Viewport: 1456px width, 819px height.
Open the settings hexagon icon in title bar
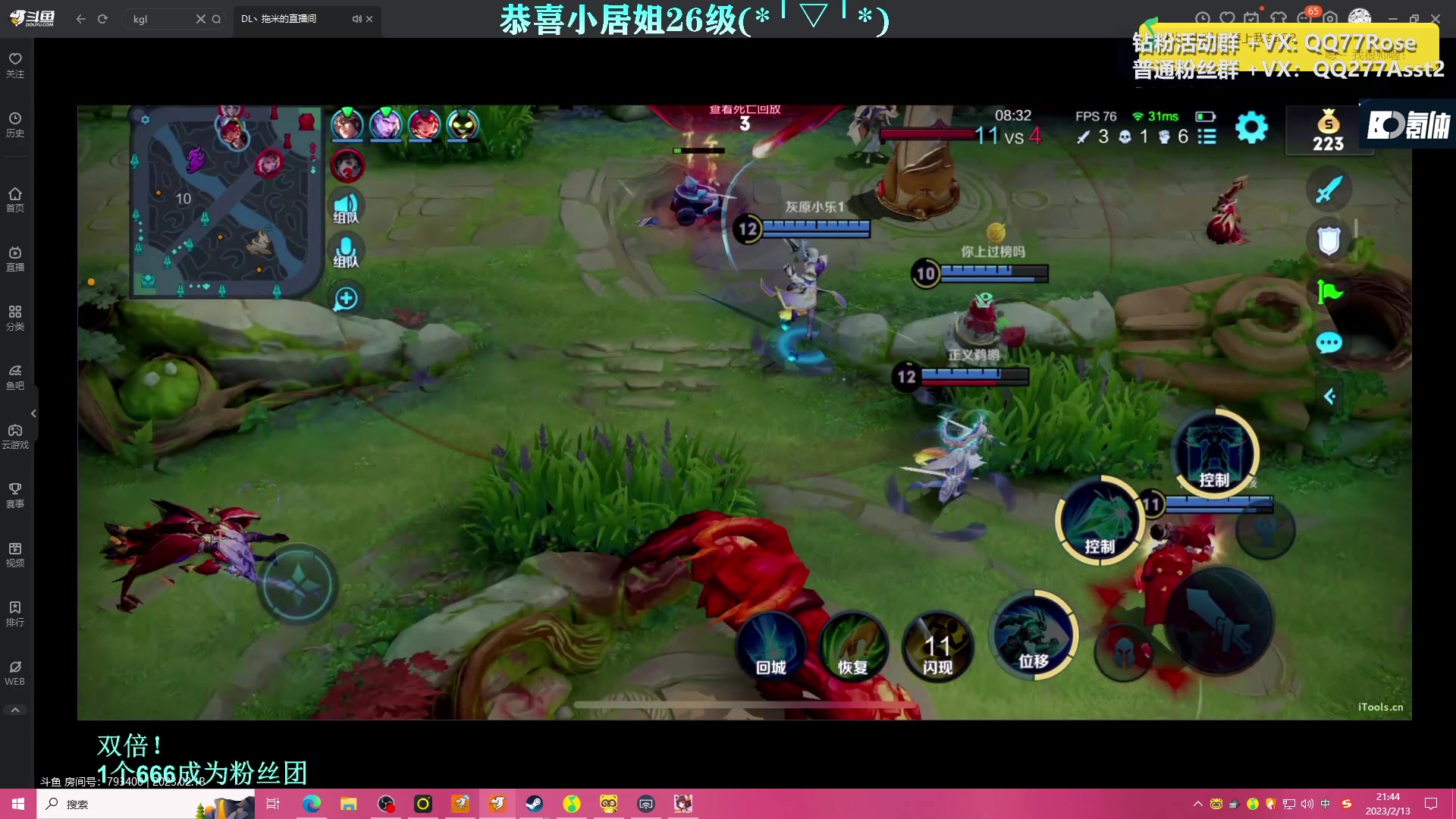(1331, 17)
